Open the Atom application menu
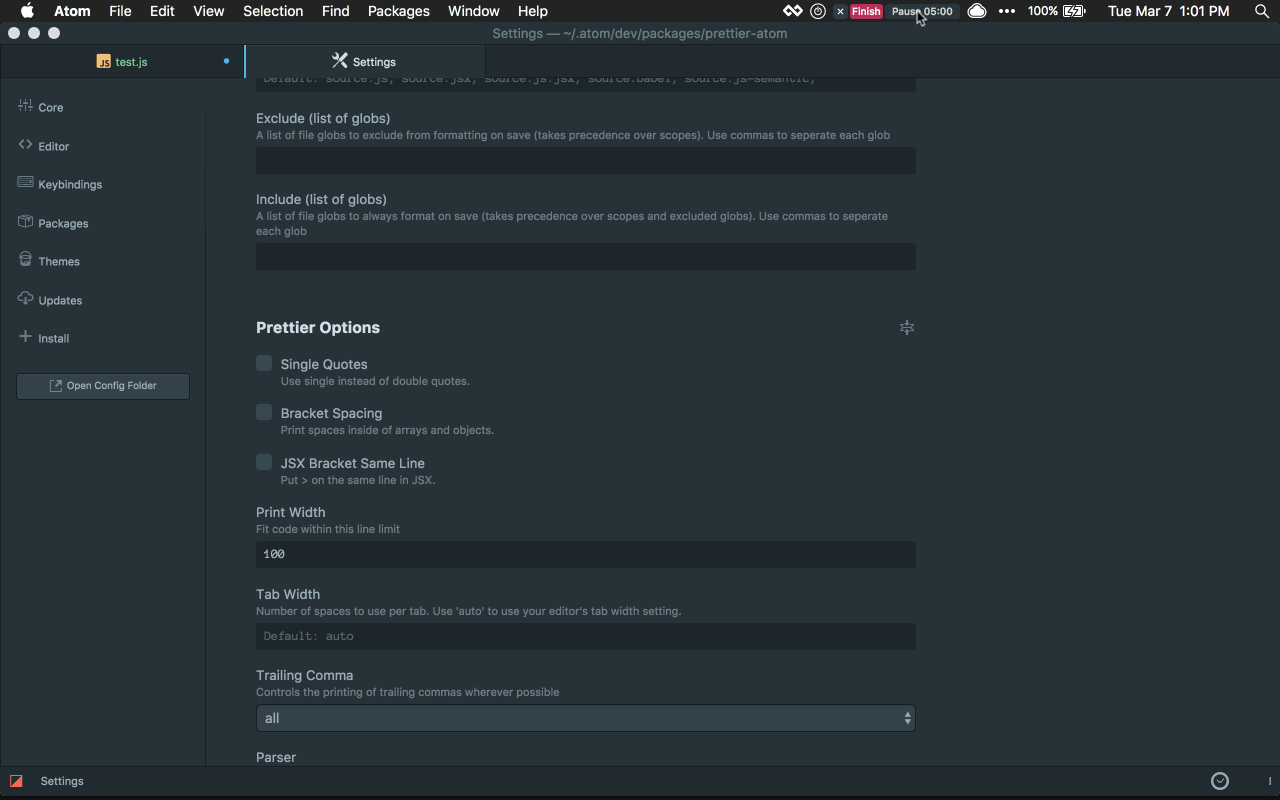 click(x=72, y=11)
